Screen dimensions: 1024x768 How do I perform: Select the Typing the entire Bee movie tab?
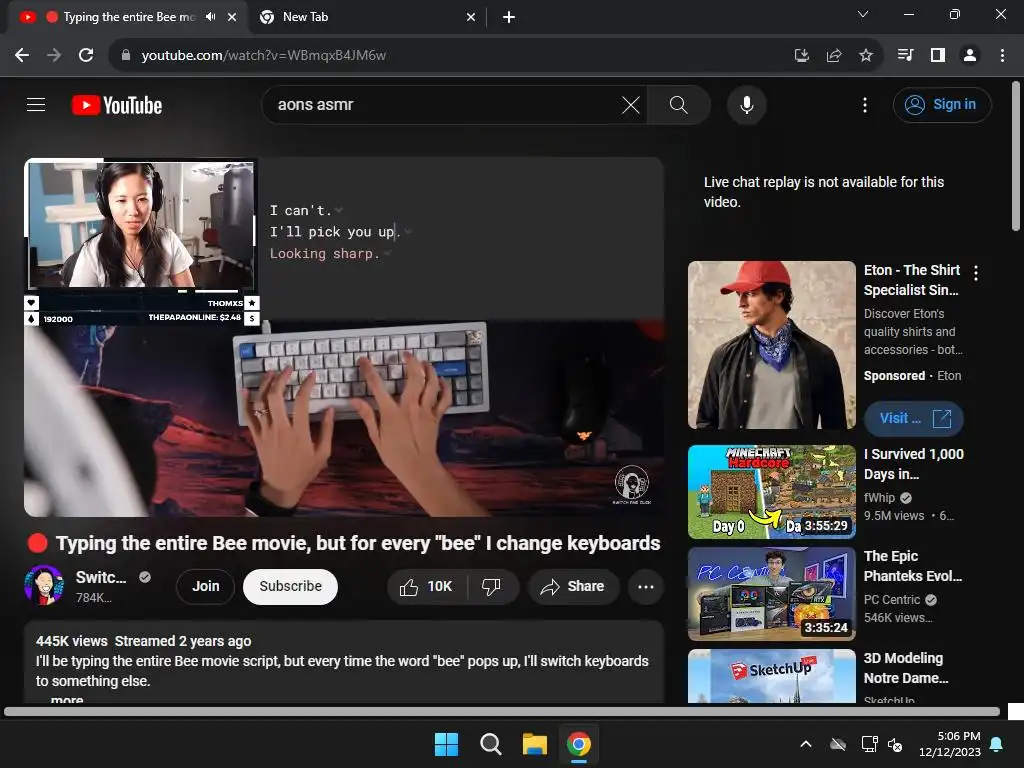(128, 17)
